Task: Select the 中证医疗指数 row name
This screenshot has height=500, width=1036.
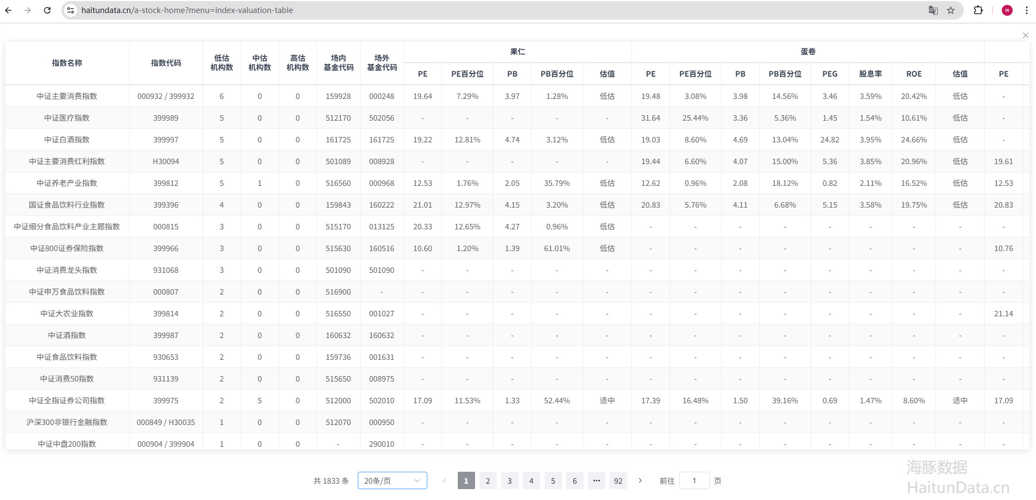Action: (67, 118)
